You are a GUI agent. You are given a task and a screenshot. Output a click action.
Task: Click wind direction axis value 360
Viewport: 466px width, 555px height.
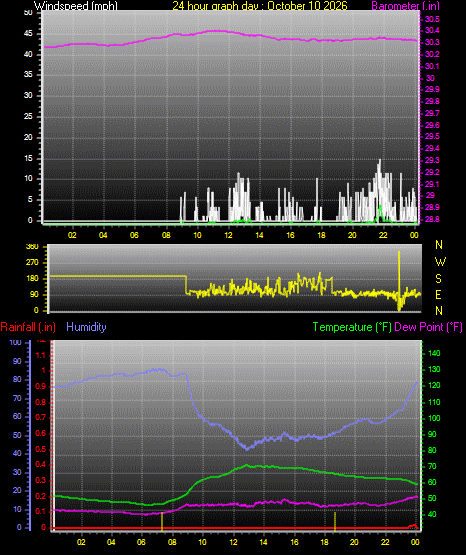point(32,247)
